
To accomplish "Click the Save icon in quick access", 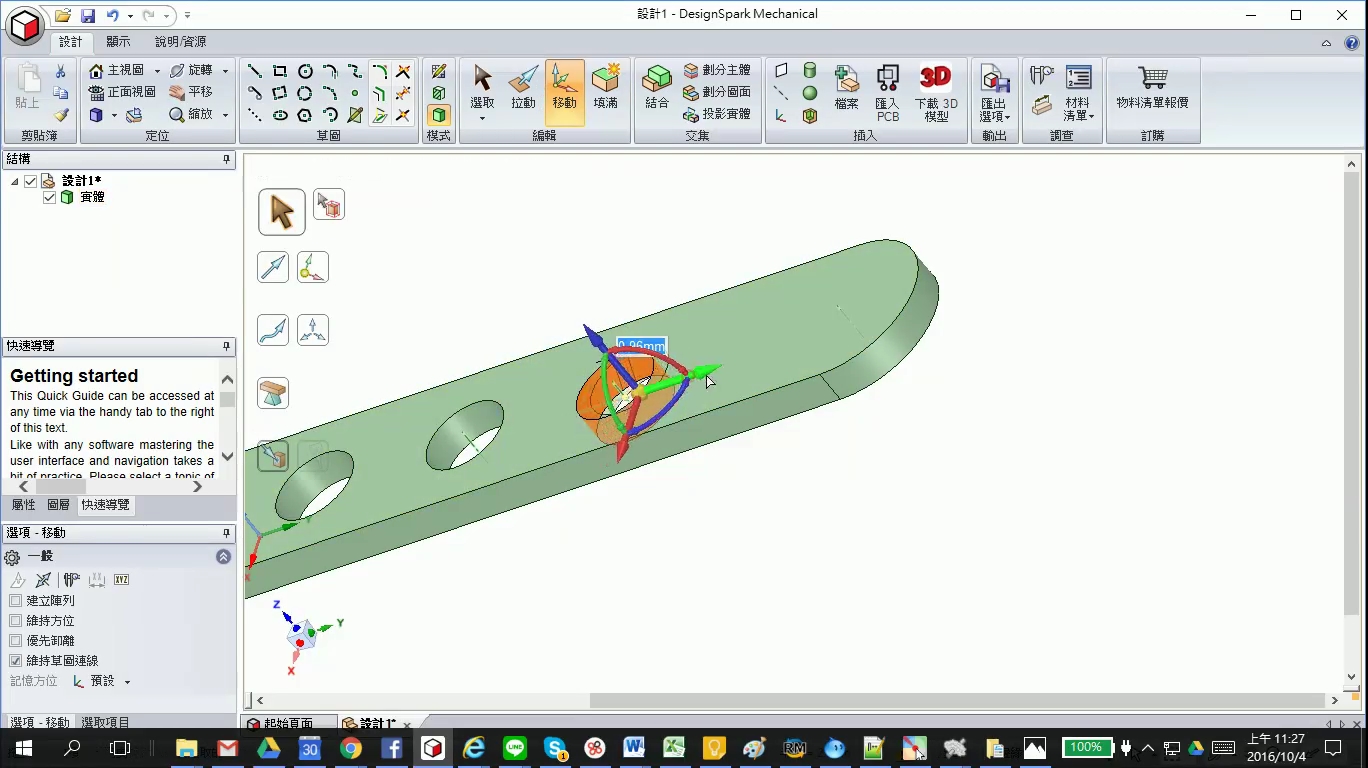I will click(88, 15).
